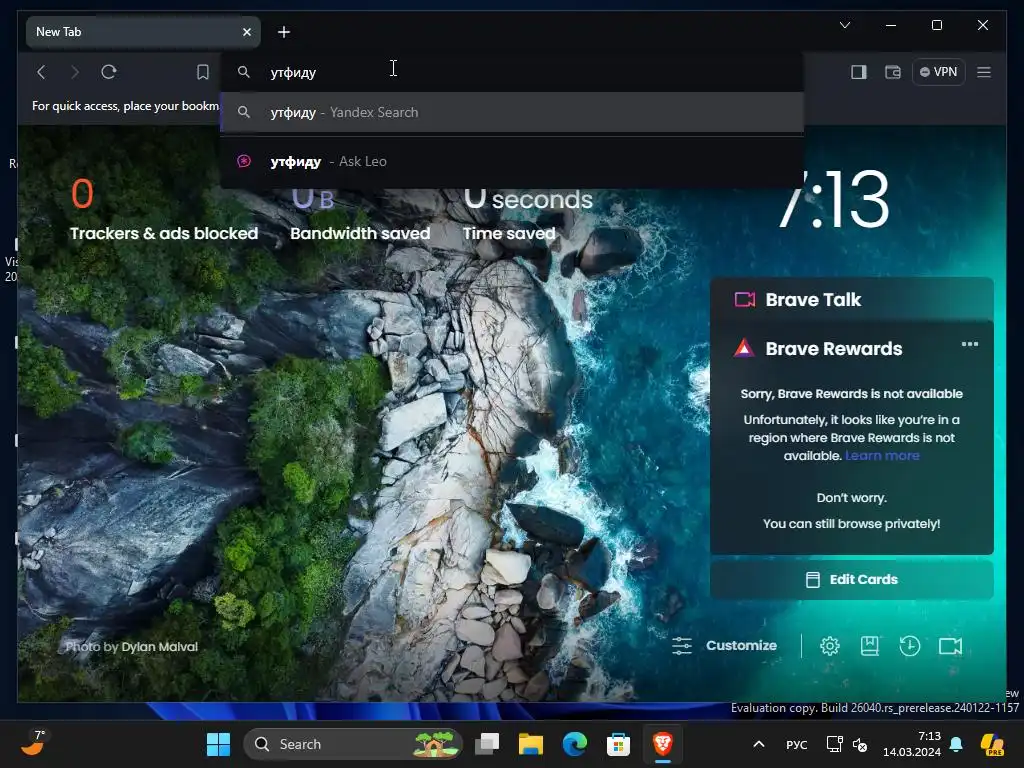Click the Edit Cards button
The width and height of the screenshot is (1024, 768).
(x=852, y=580)
